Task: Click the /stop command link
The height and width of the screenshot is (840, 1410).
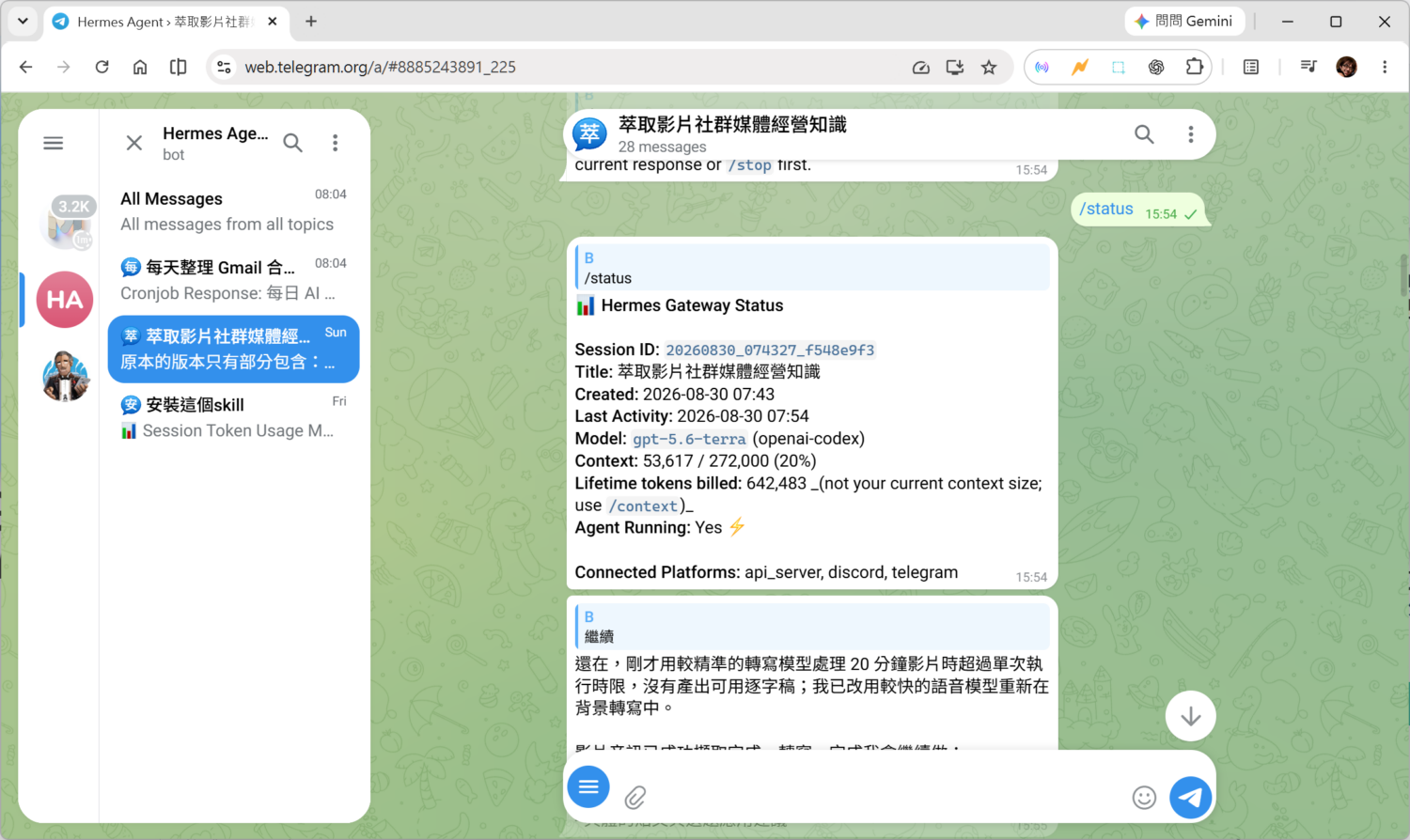Action: (749, 165)
